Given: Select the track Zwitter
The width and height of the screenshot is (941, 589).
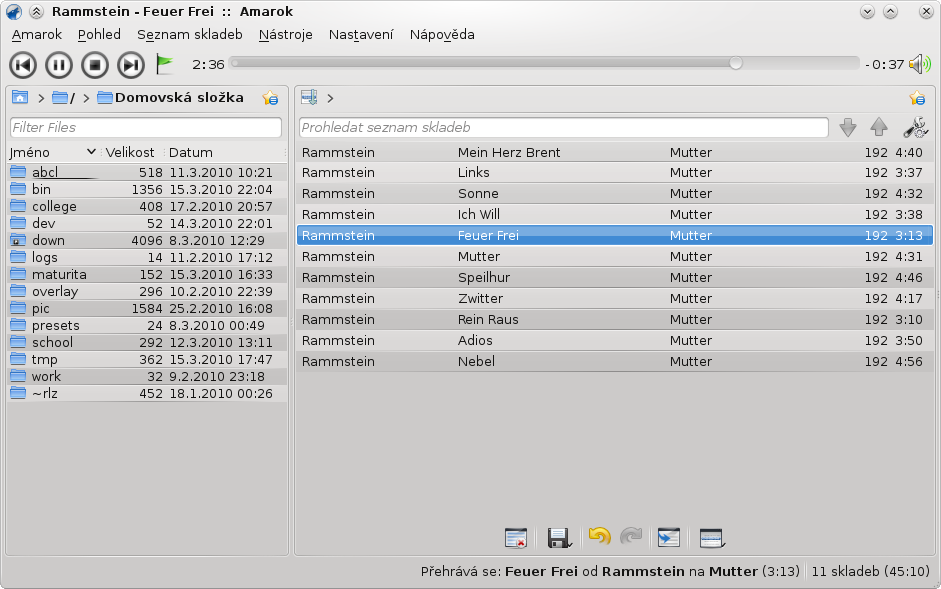Looking at the screenshot, I should (615, 298).
